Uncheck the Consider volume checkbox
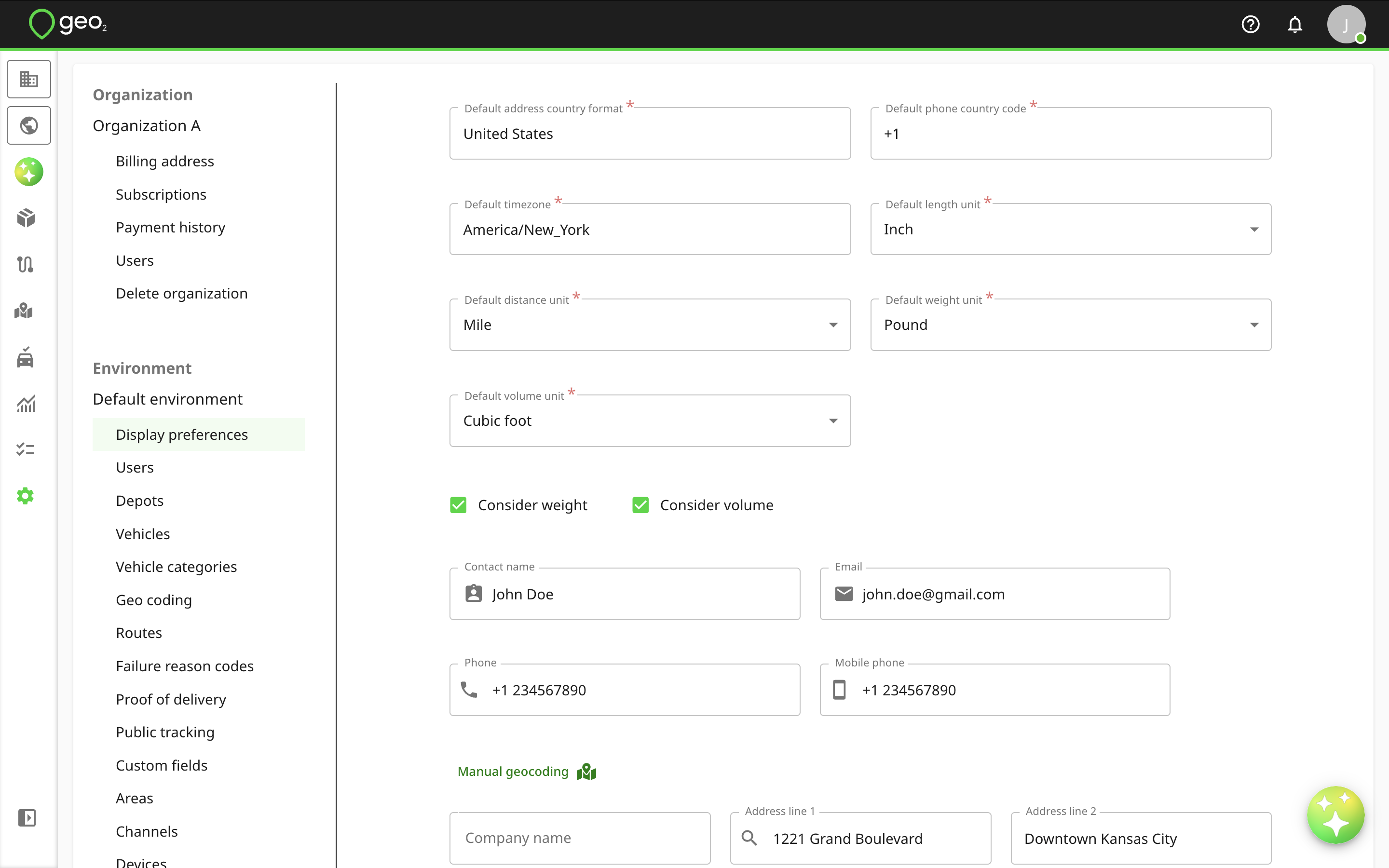1389x868 pixels. click(640, 505)
